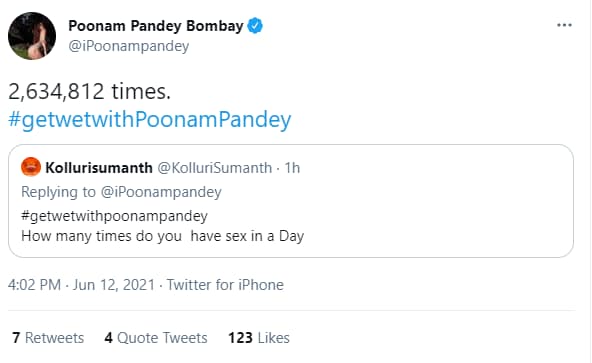
Task: Click Kollurisumanth's orange avatar icon
Action: click(31, 167)
